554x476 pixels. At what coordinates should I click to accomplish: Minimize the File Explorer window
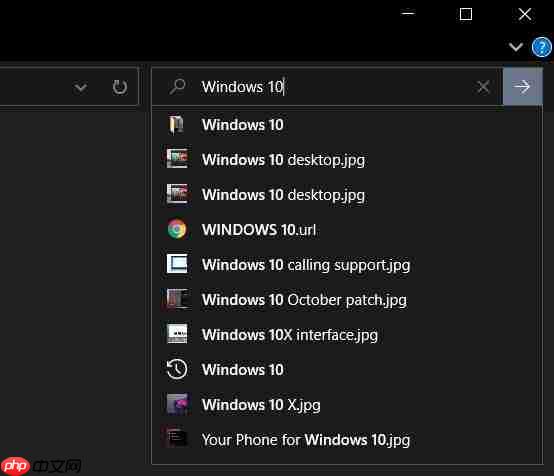[x=408, y=13]
